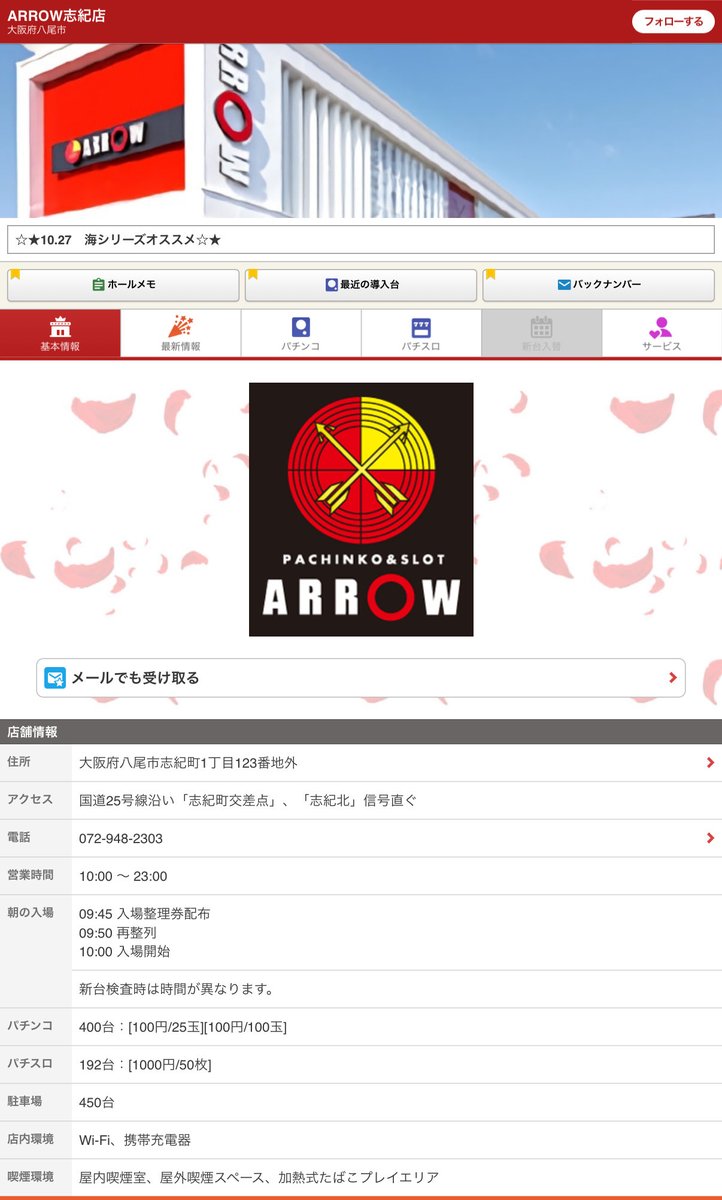Viewport: 722px width, 1200px height.
Task: Expand the 電話 phone row chevron
Action: (710, 838)
